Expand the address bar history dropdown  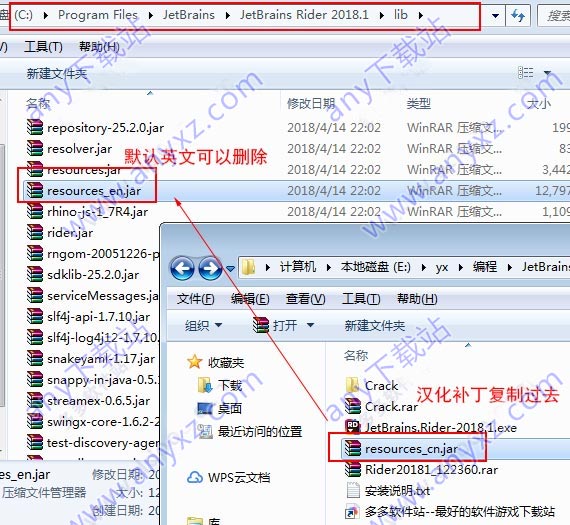point(495,16)
